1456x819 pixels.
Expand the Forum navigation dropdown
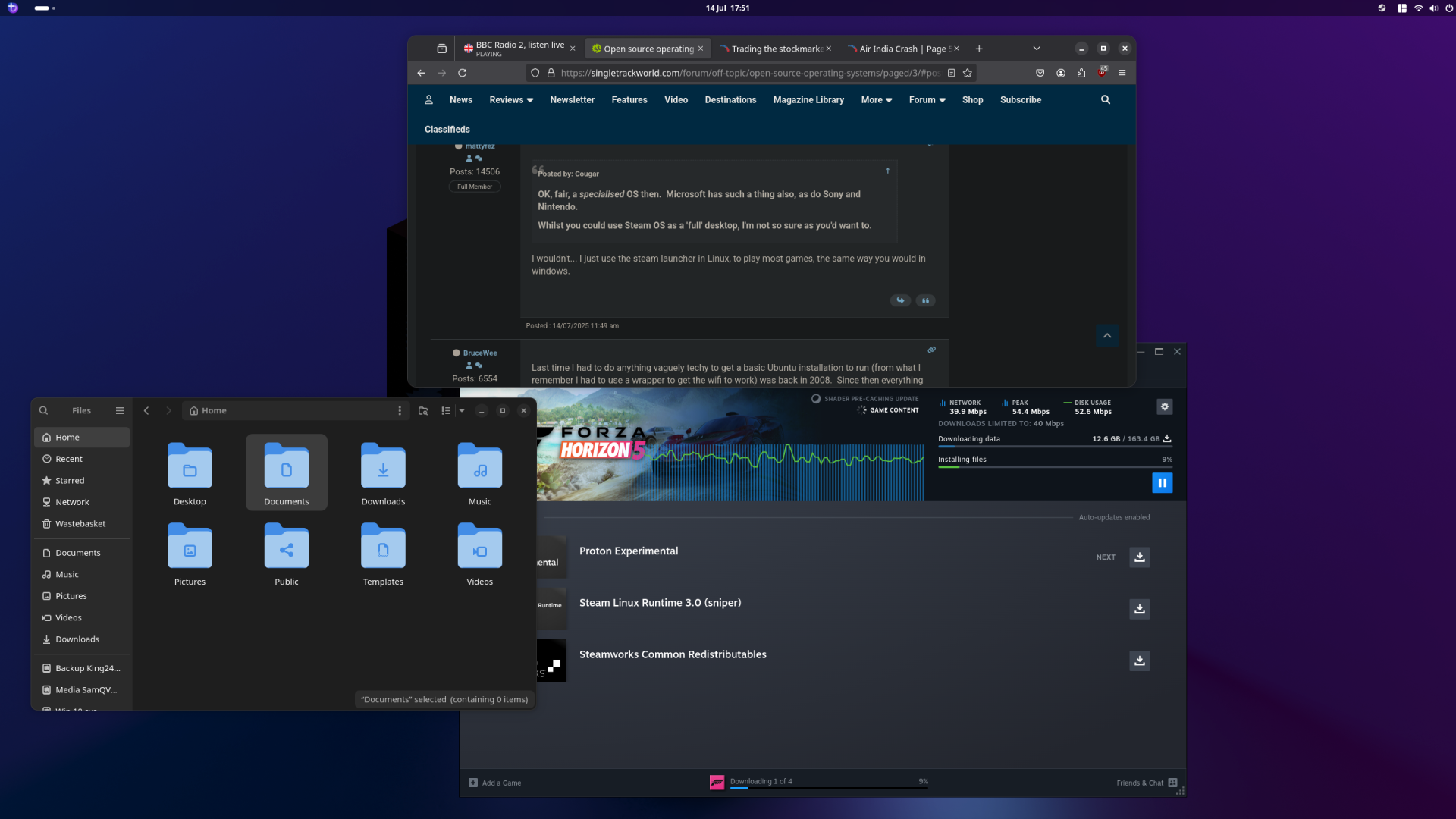click(927, 100)
